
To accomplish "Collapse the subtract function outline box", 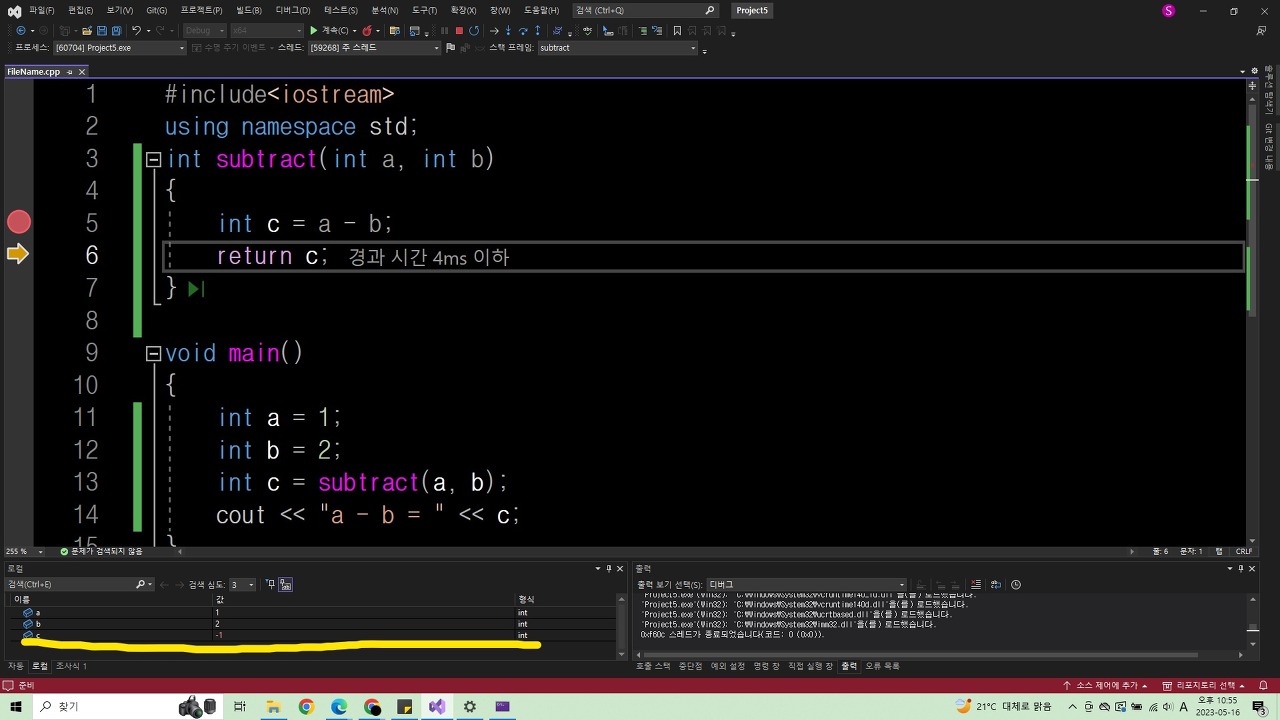I will point(153,159).
